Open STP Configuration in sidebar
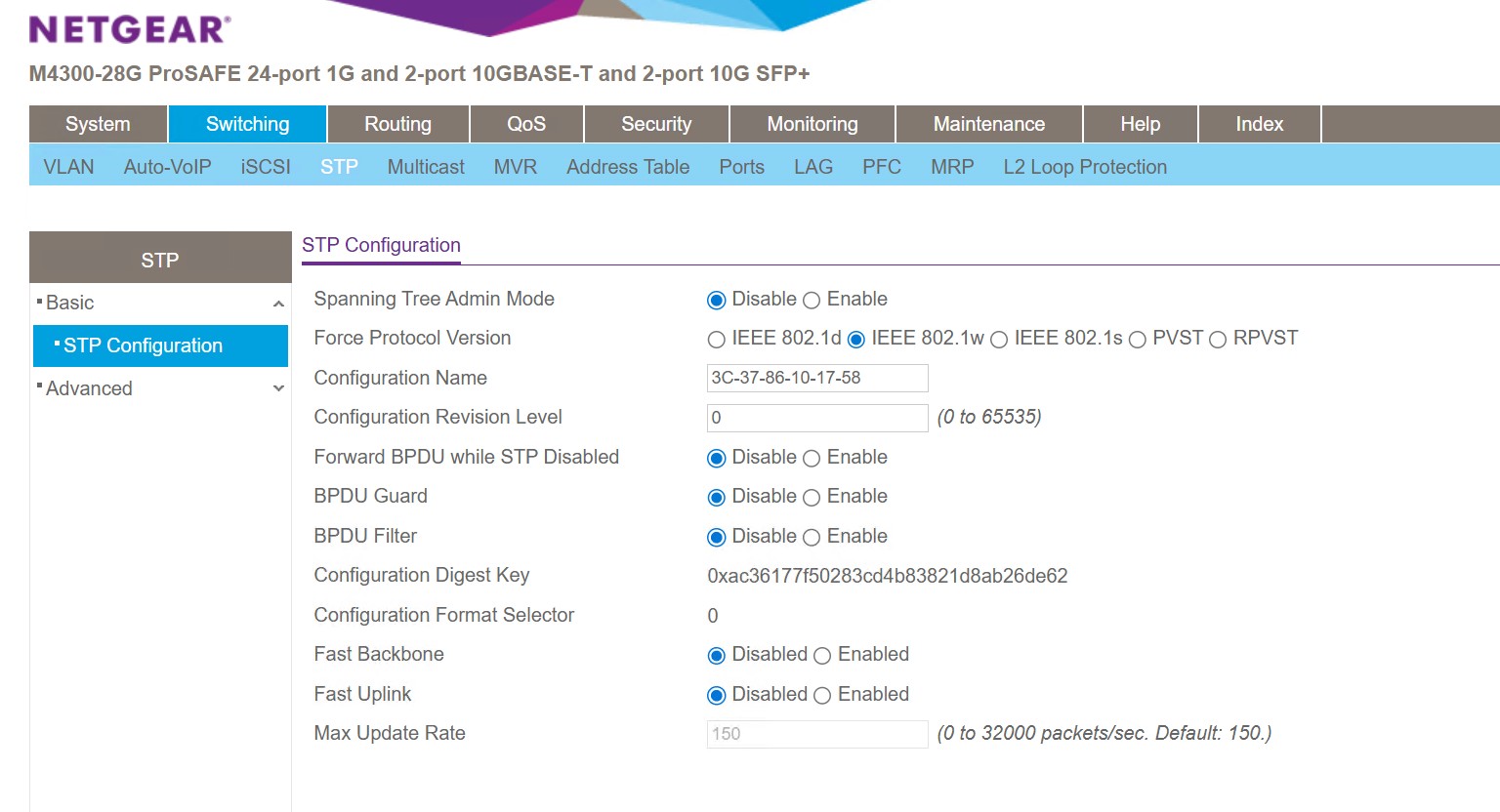 coord(143,345)
